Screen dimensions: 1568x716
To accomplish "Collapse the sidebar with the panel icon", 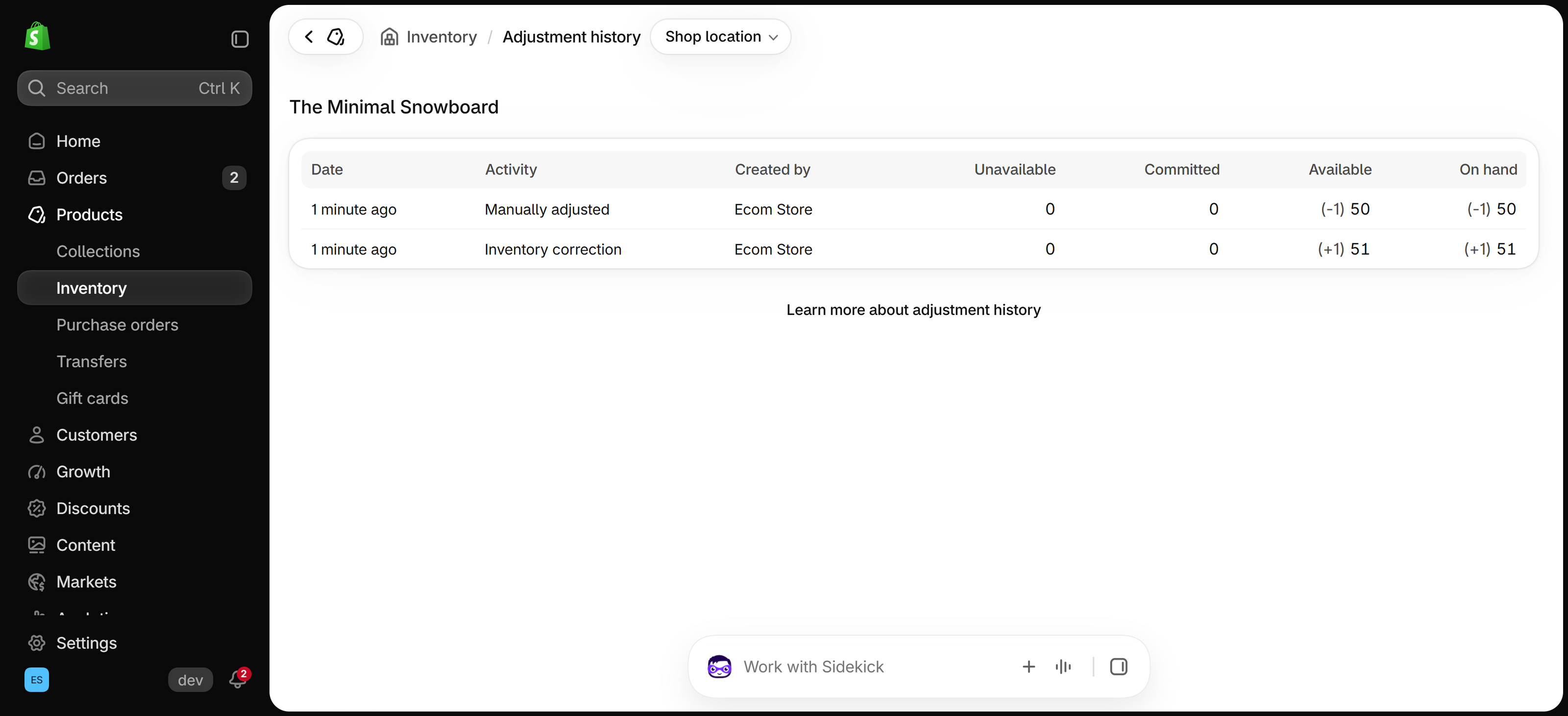I will [240, 39].
